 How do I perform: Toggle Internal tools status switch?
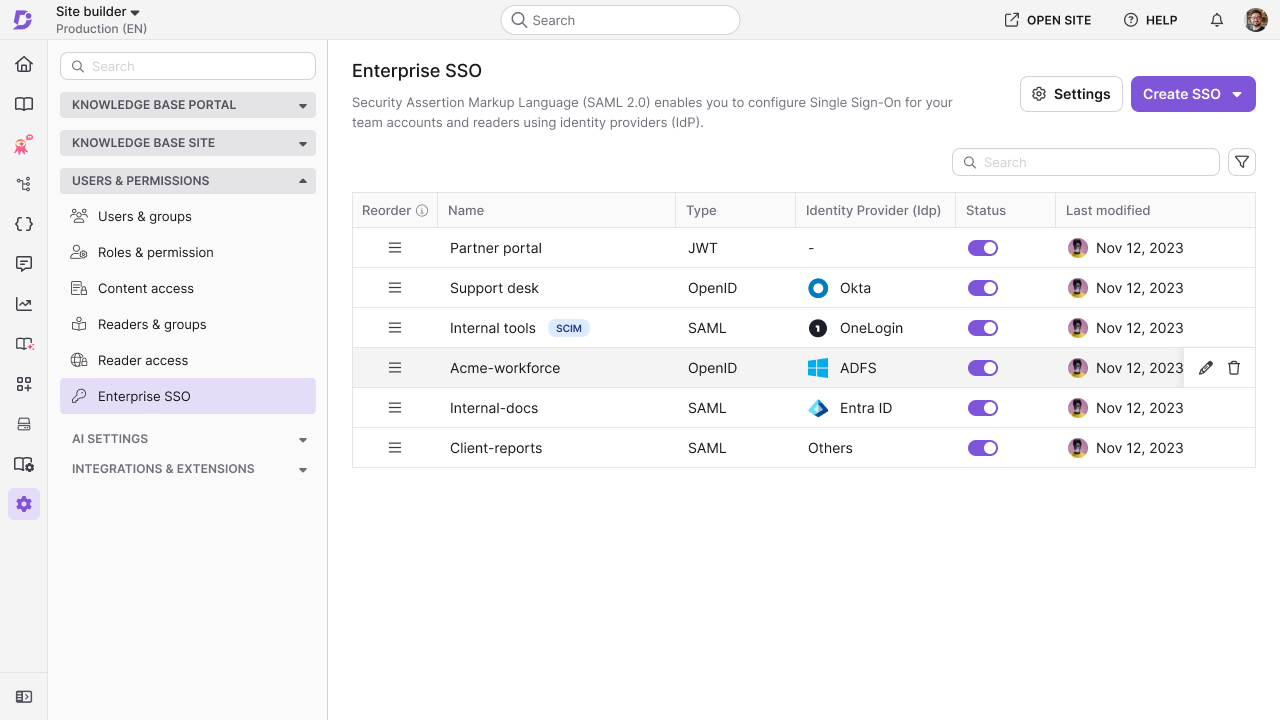click(983, 328)
